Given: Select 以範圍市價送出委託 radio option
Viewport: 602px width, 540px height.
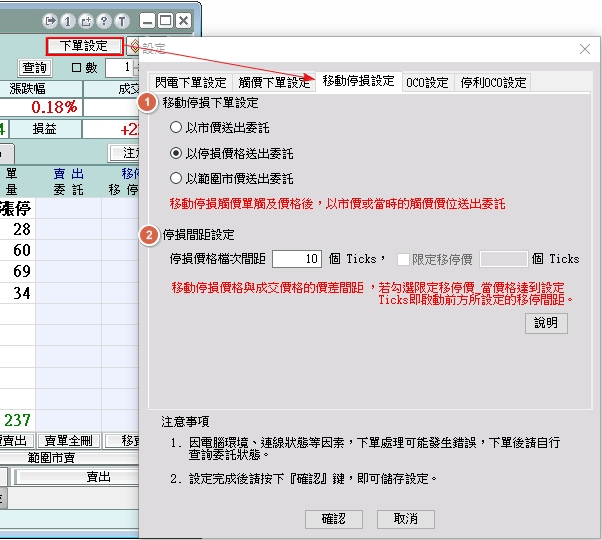Looking at the screenshot, I should (x=177, y=179).
